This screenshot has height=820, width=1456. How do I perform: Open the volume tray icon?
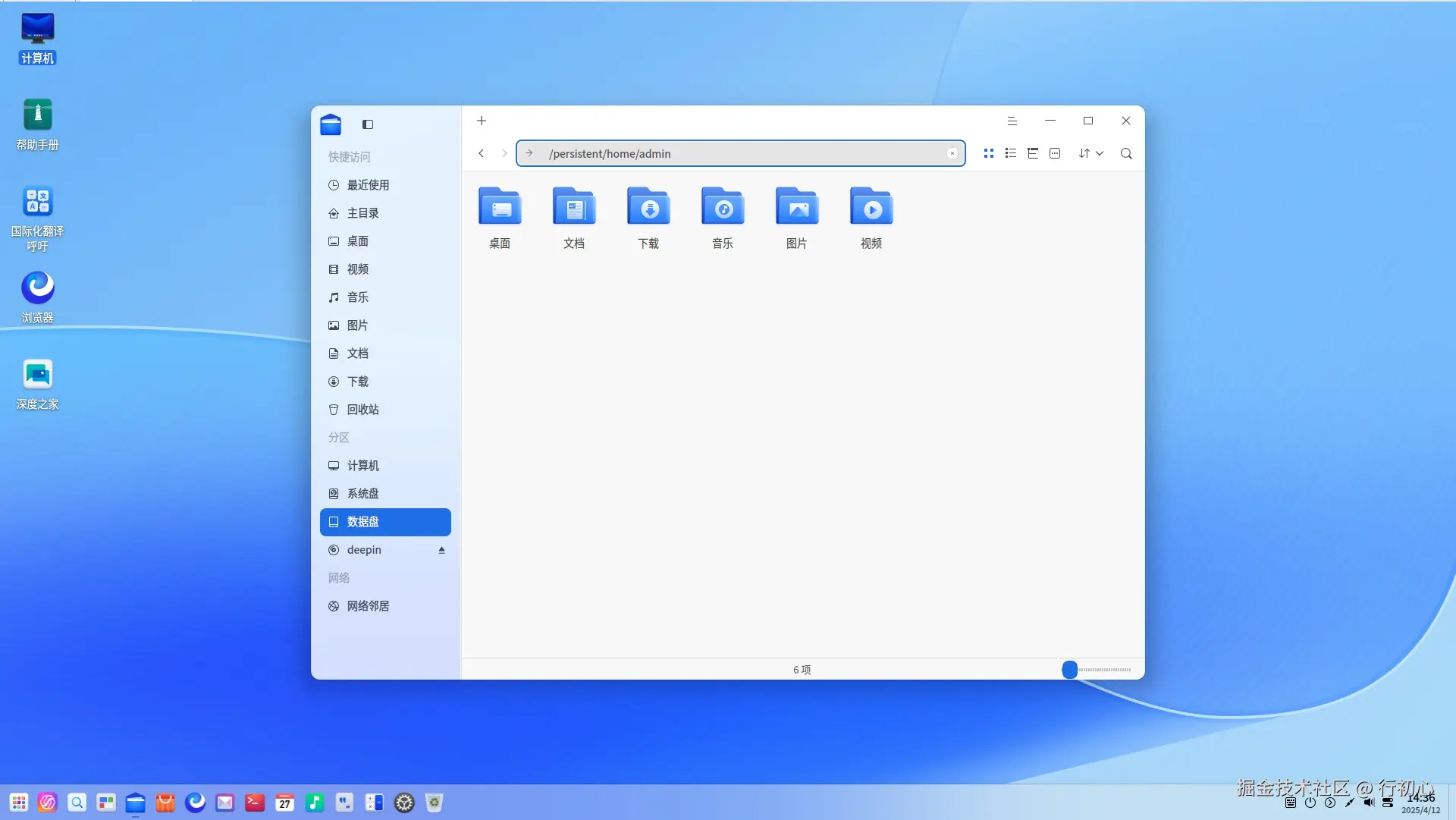1369,803
